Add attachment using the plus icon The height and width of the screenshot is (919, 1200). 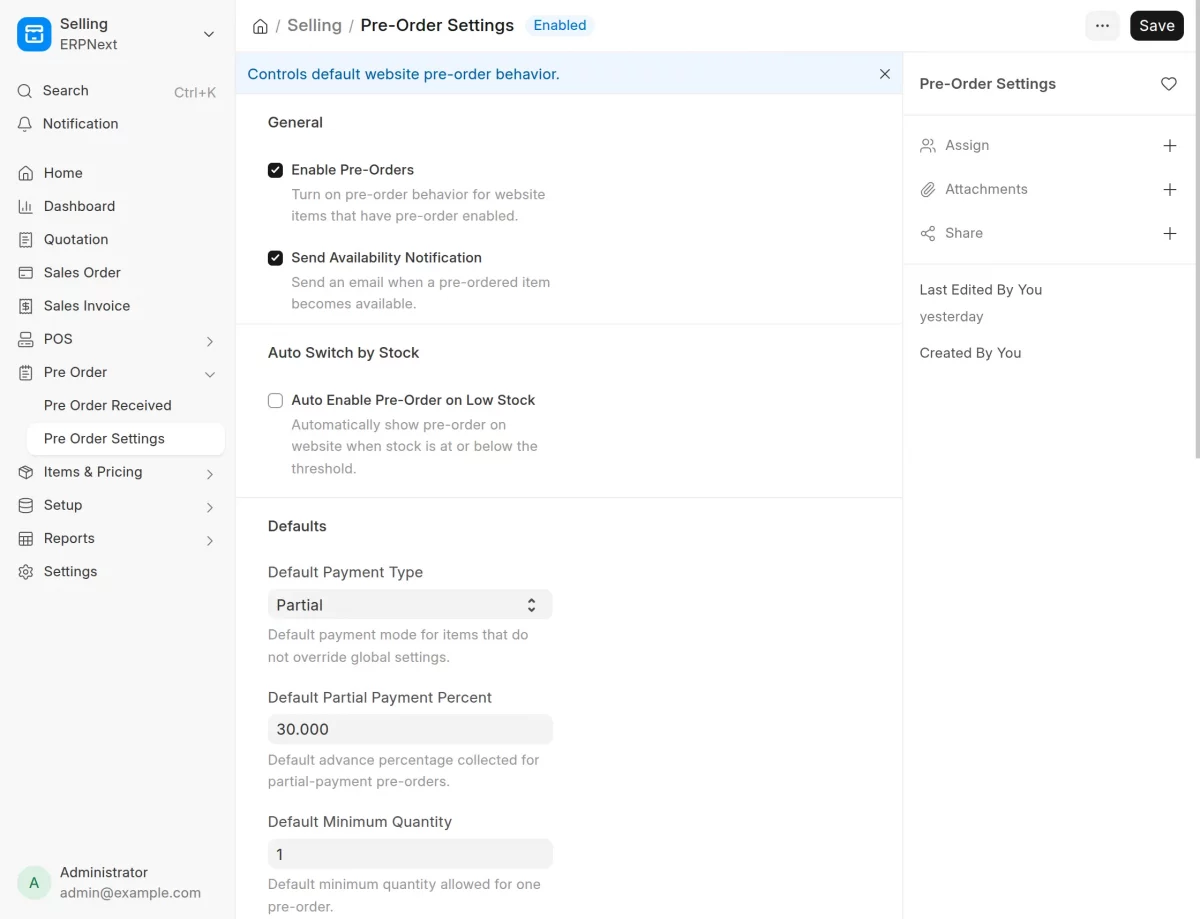[1170, 190]
